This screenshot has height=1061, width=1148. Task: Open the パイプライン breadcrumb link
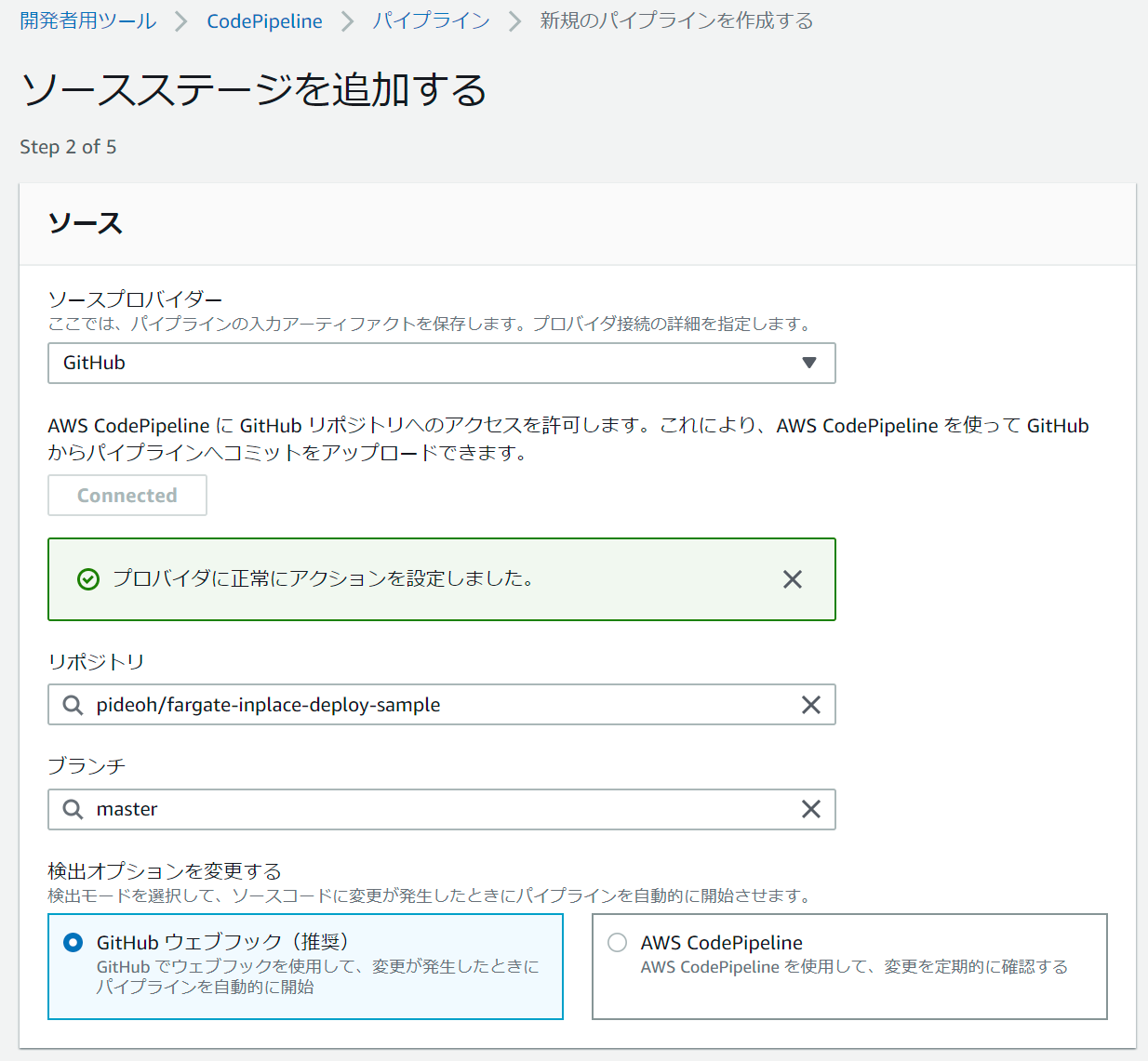pos(431,20)
